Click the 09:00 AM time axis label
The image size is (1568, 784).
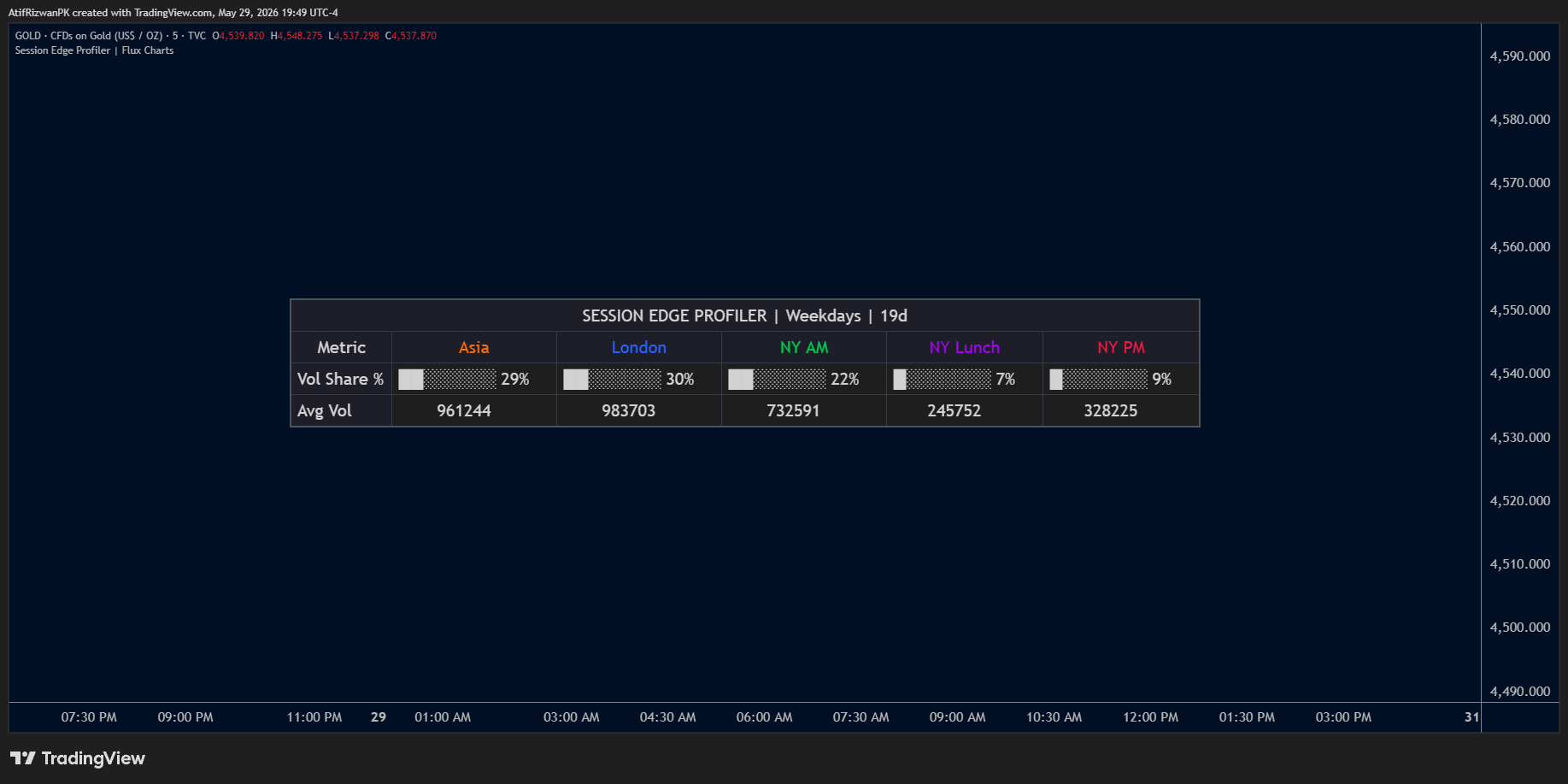957,717
